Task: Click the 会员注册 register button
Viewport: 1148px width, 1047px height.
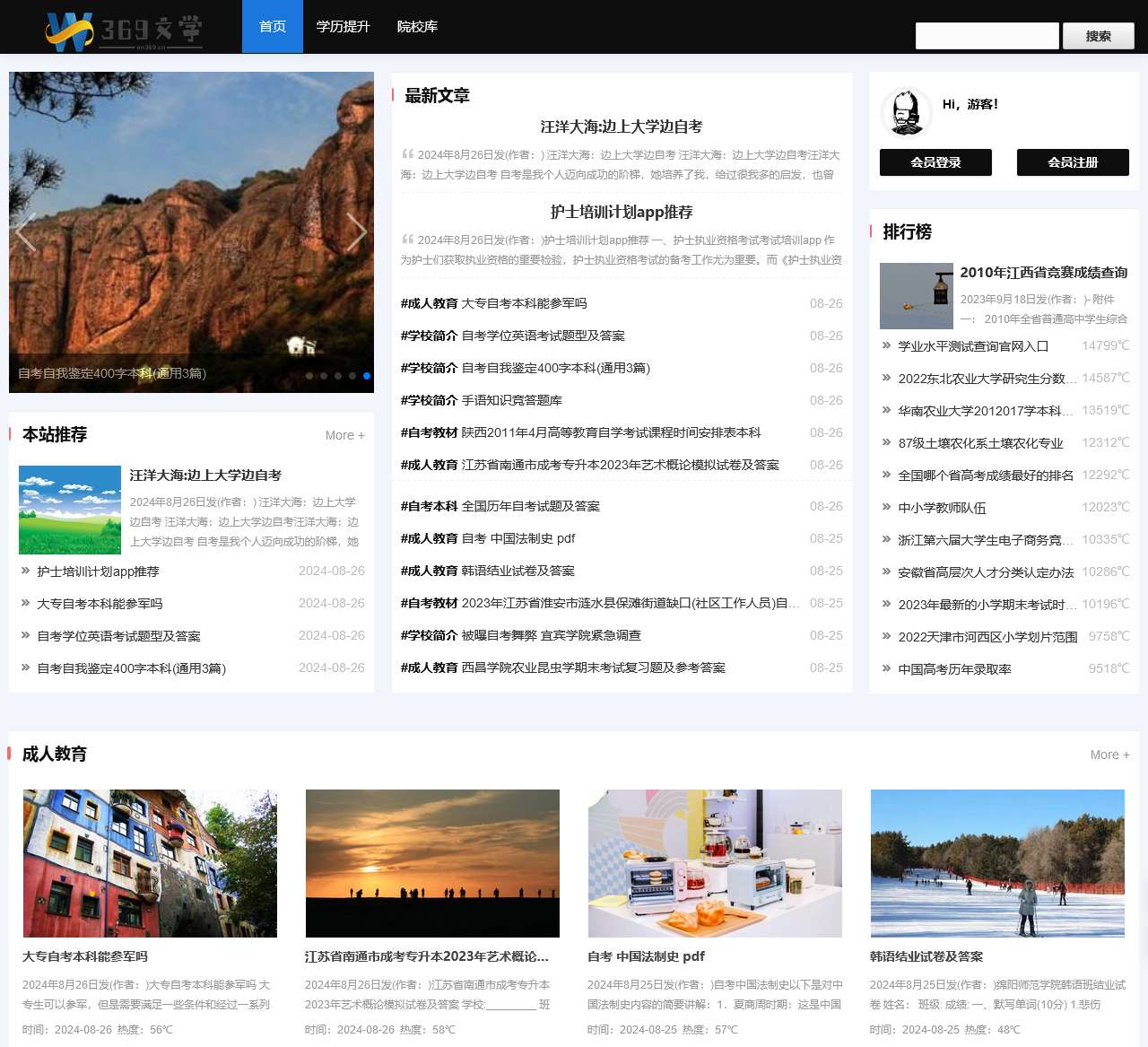Action: click(1073, 162)
